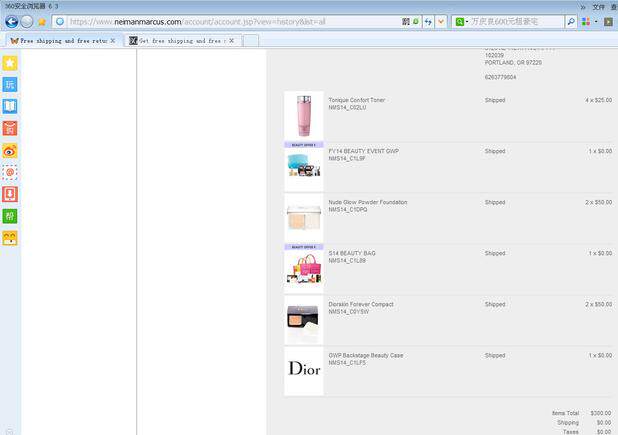Viewport: 618px width, 435px height.
Task: Click the blue compatibility mode switch icon
Action: (x=428, y=22)
